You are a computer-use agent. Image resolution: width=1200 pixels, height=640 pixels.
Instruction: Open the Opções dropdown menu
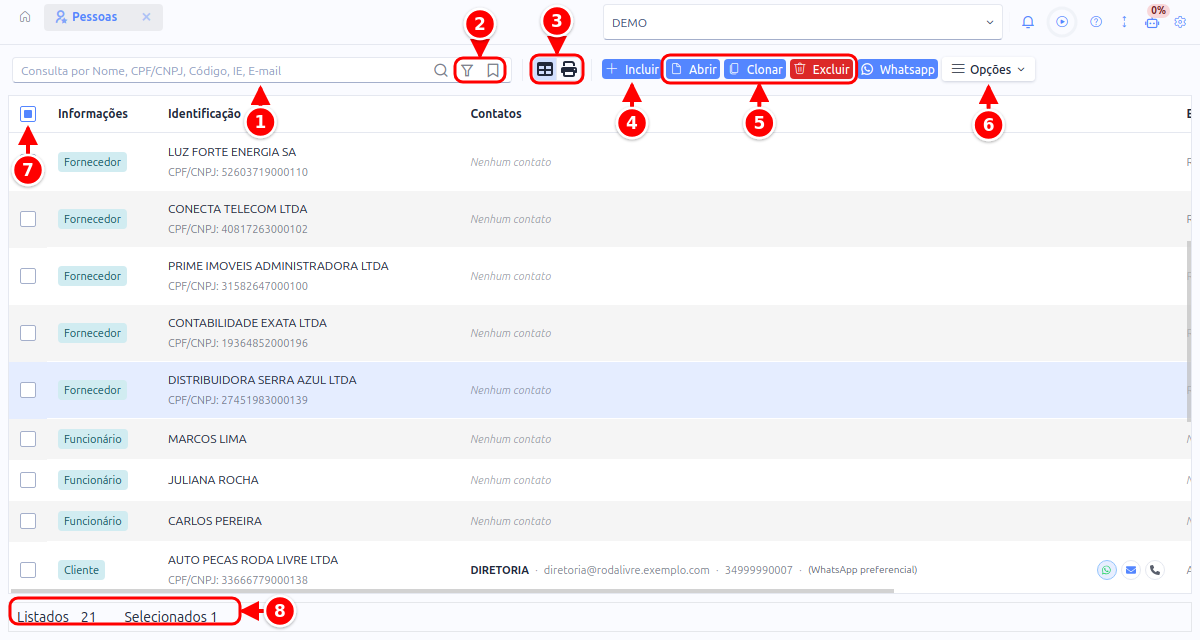(x=988, y=70)
